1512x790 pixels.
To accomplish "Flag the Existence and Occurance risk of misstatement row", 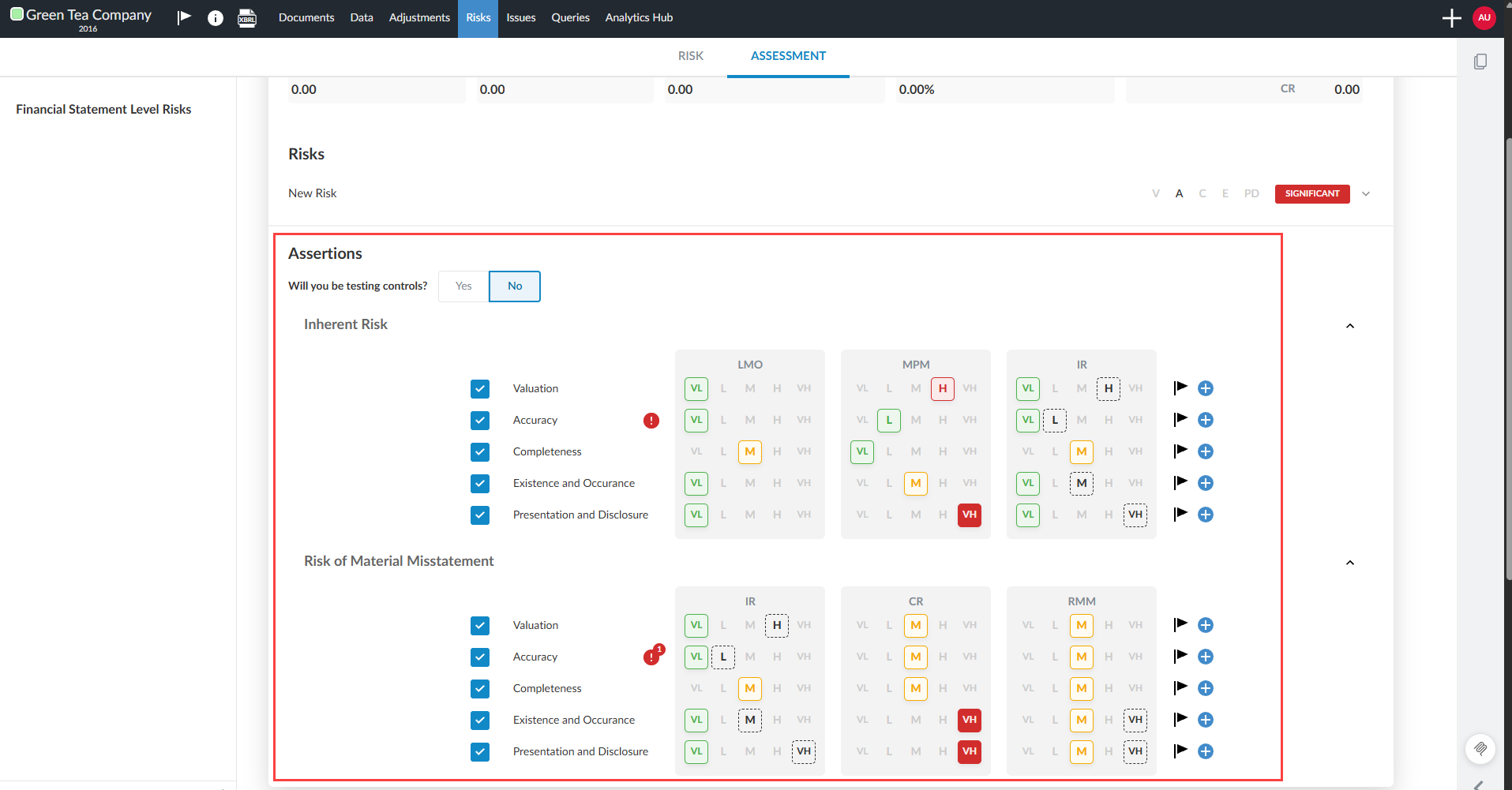I will click(1180, 719).
